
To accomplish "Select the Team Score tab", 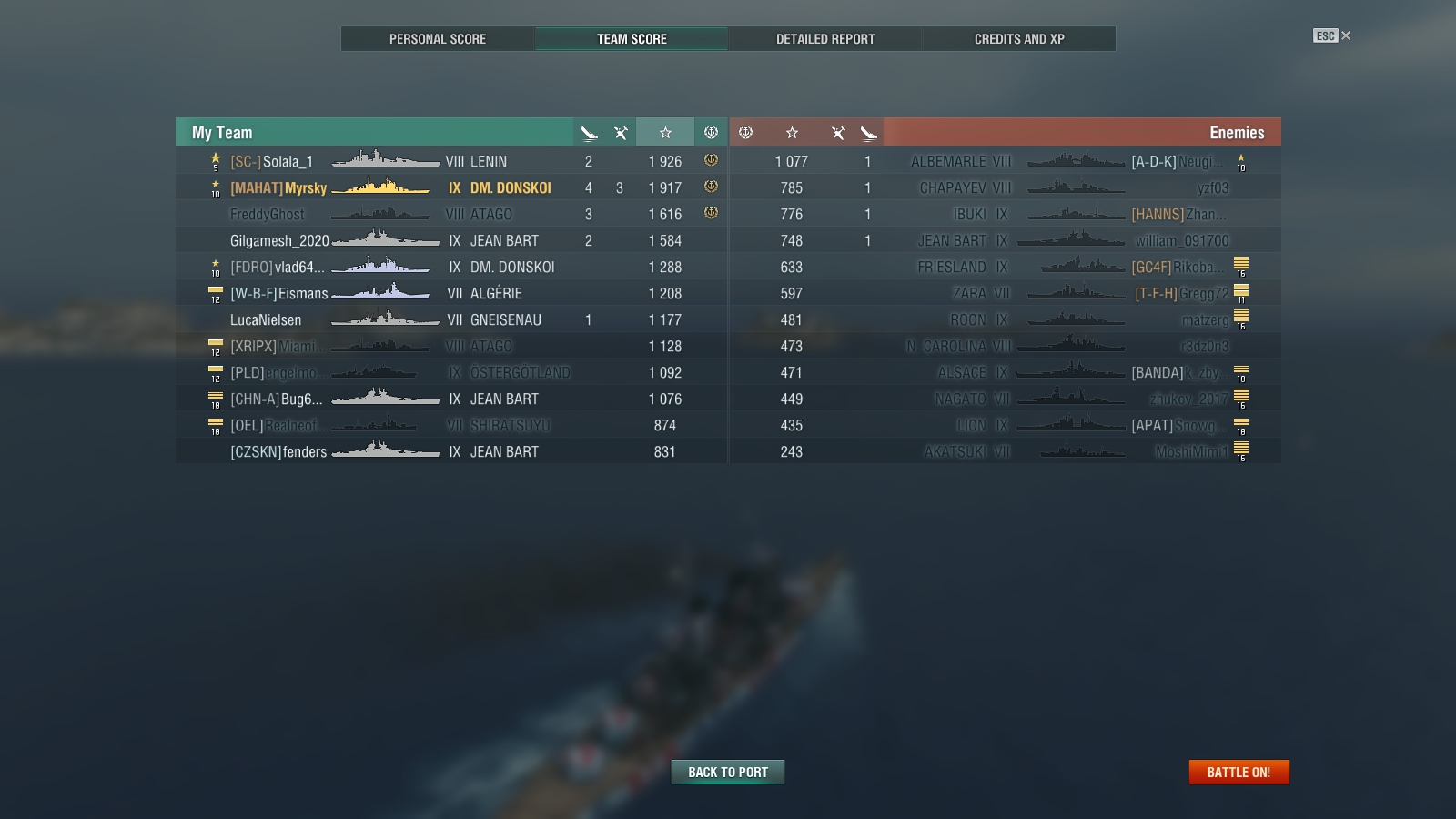I will pyautogui.click(x=632, y=39).
